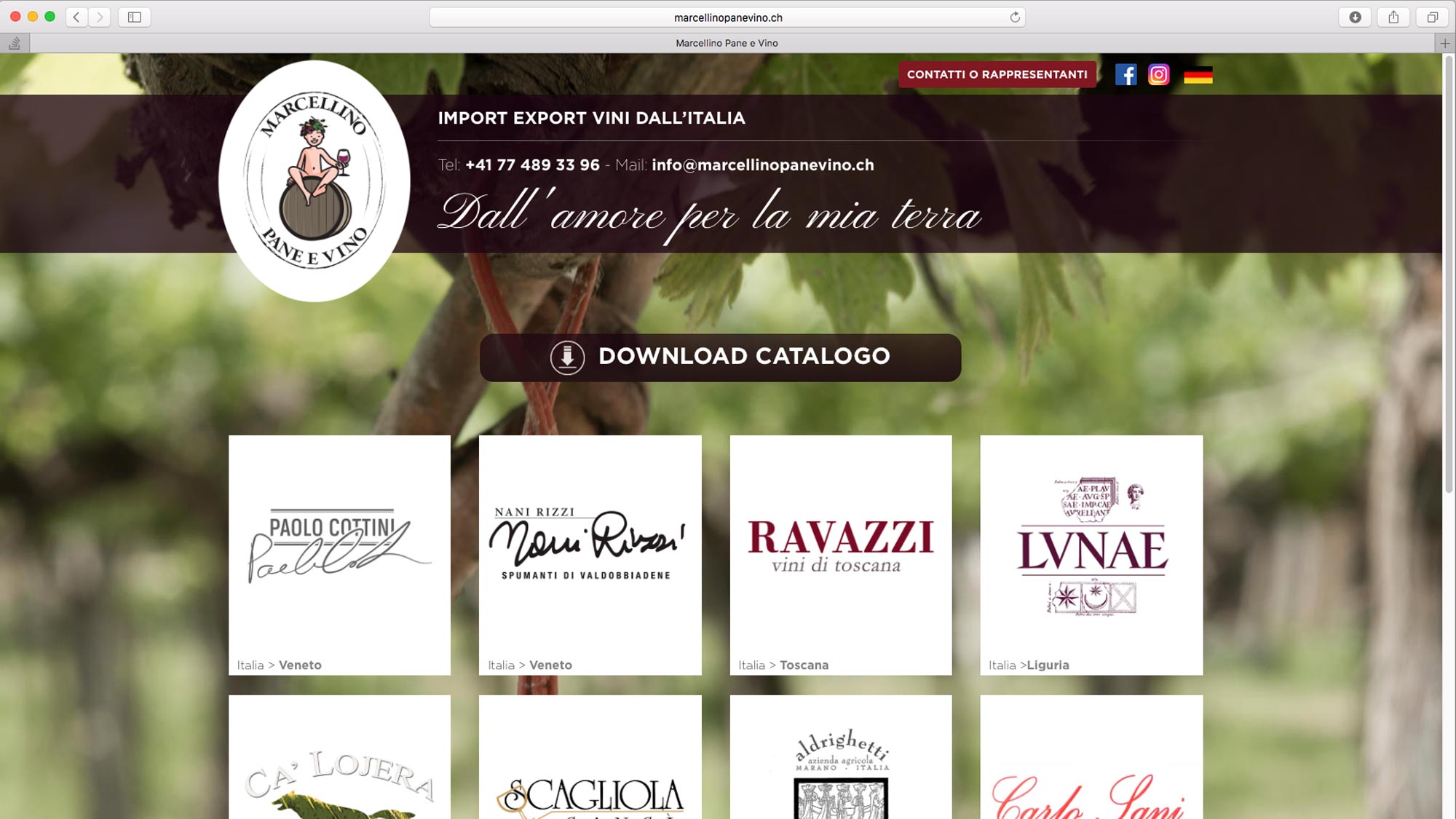1456x819 pixels.
Task: Reload the page with the refresh icon
Action: pyautogui.click(x=1015, y=16)
